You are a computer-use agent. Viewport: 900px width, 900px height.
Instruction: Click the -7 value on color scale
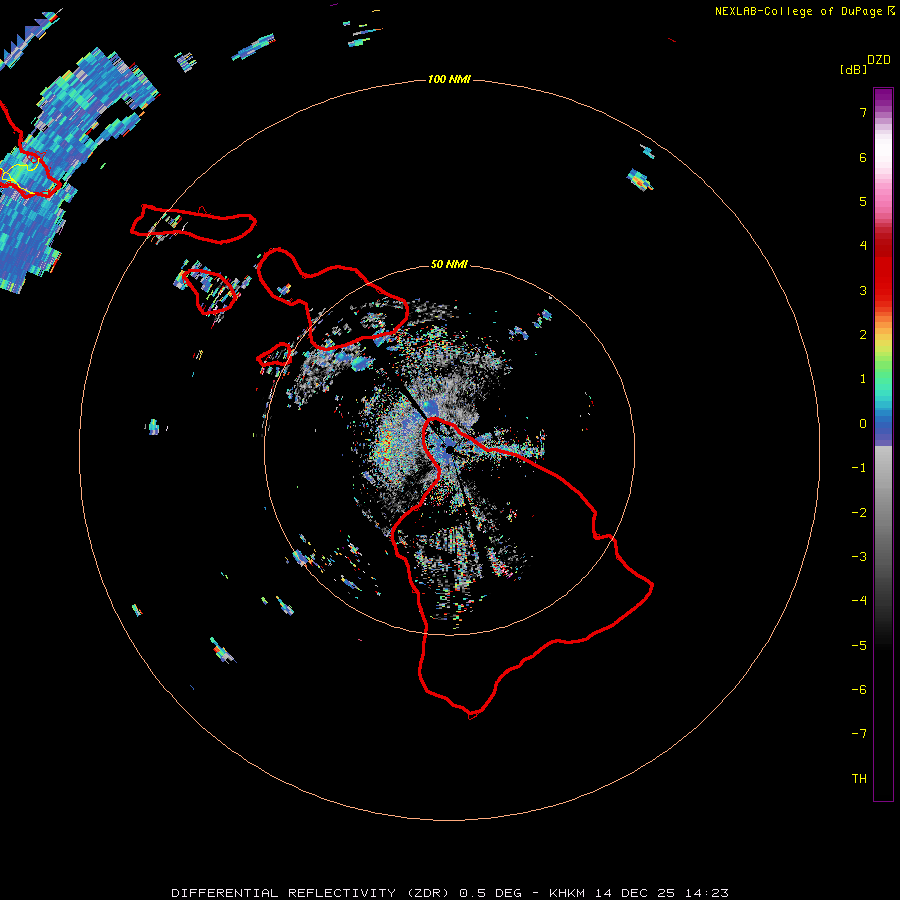(x=859, y=734)
